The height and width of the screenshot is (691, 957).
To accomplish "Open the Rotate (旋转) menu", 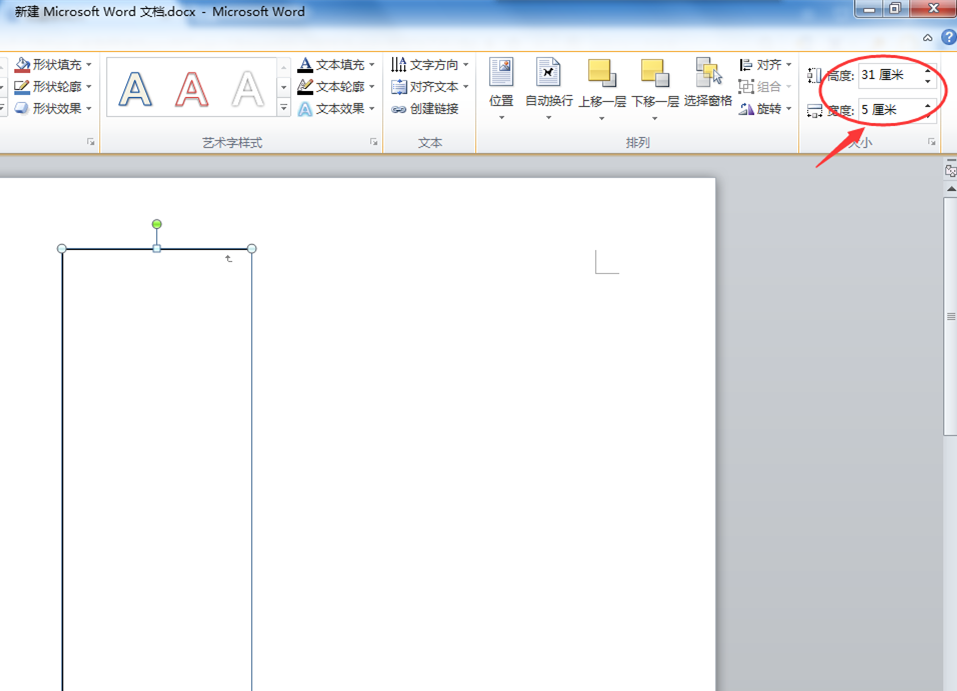I will pyautogui.click(x=765, y=109).
